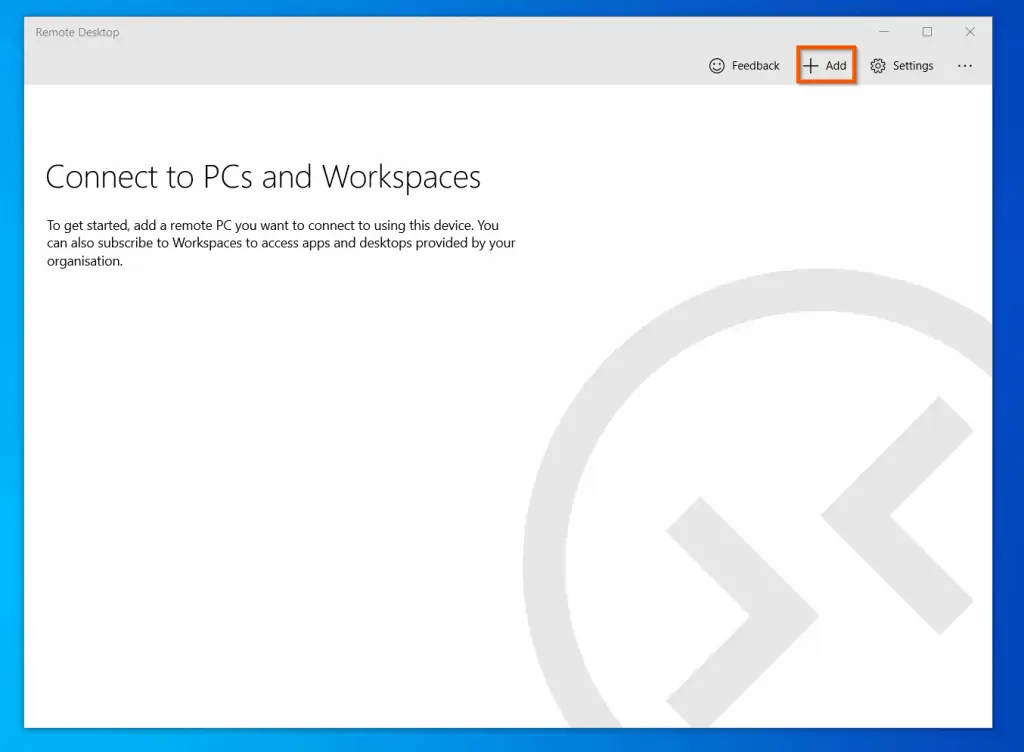Close the Remote Desktop app
This screenshot has width=1024, height=752.
click(x=969, y=31)
